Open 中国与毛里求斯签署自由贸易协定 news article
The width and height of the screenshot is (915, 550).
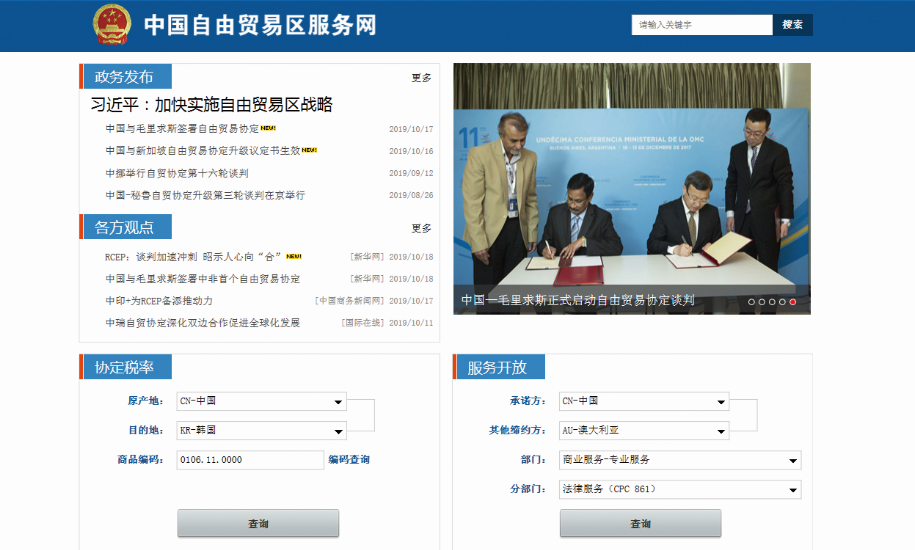(182, 129)
